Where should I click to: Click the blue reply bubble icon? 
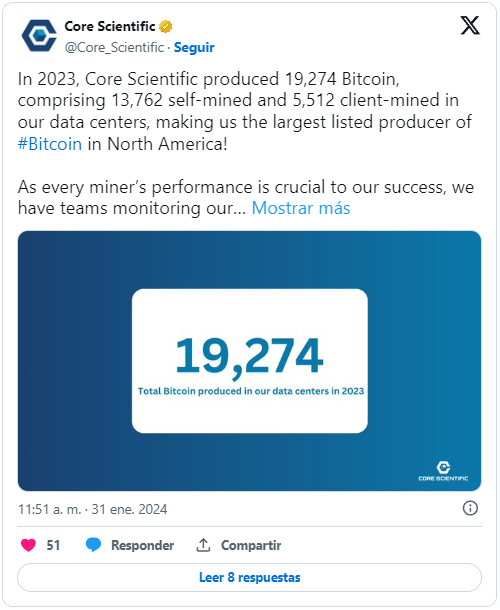pos(93,545)
